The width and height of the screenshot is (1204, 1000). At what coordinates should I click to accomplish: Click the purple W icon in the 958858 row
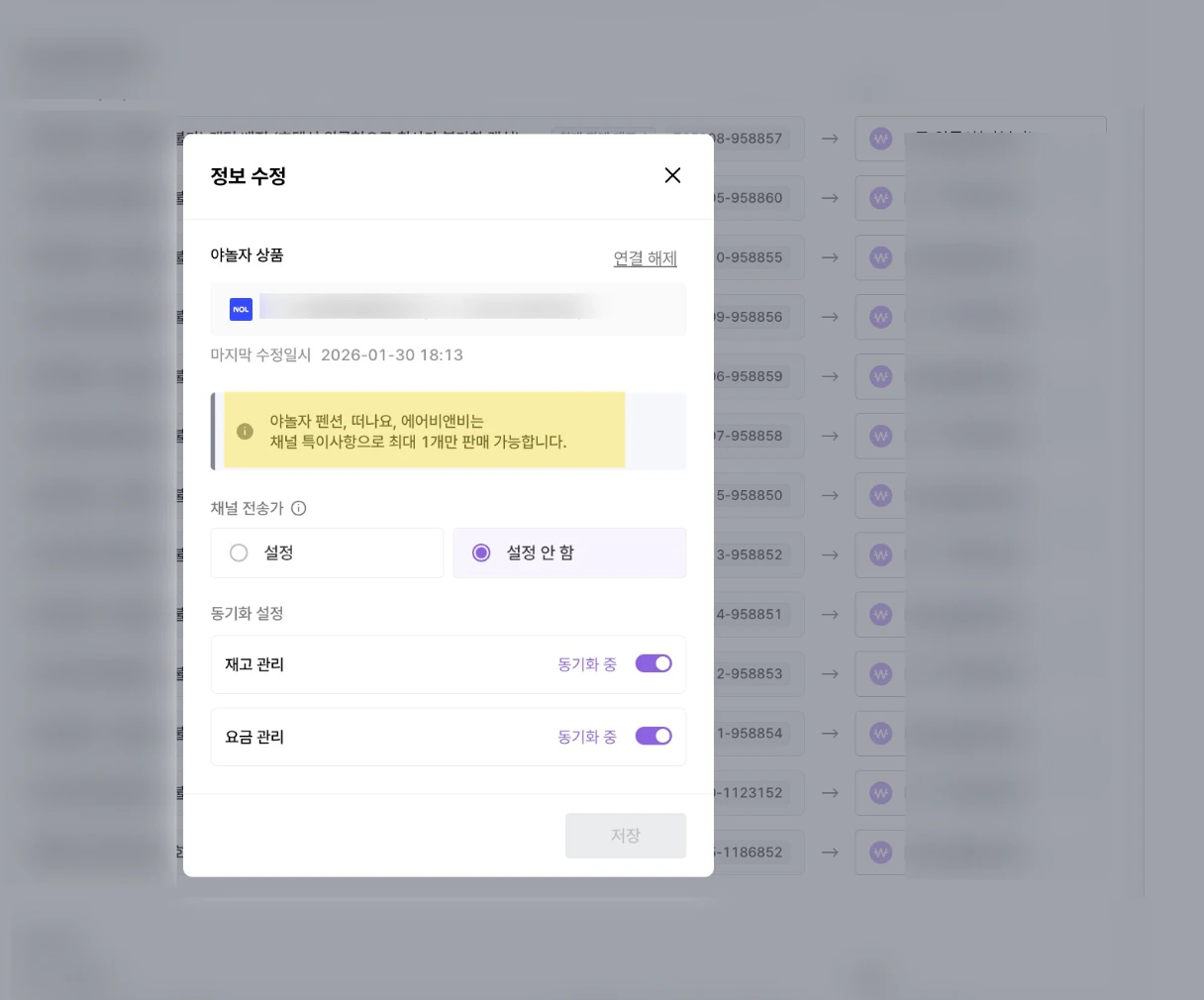point(880,436)
